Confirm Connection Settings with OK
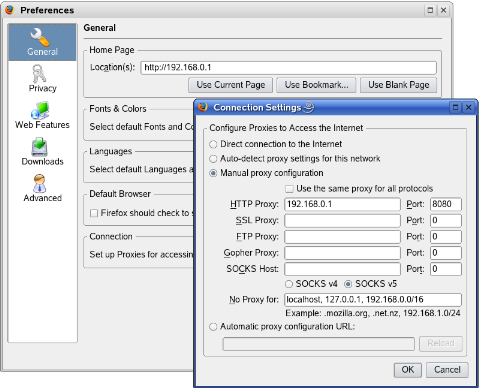 pos(408,370)
